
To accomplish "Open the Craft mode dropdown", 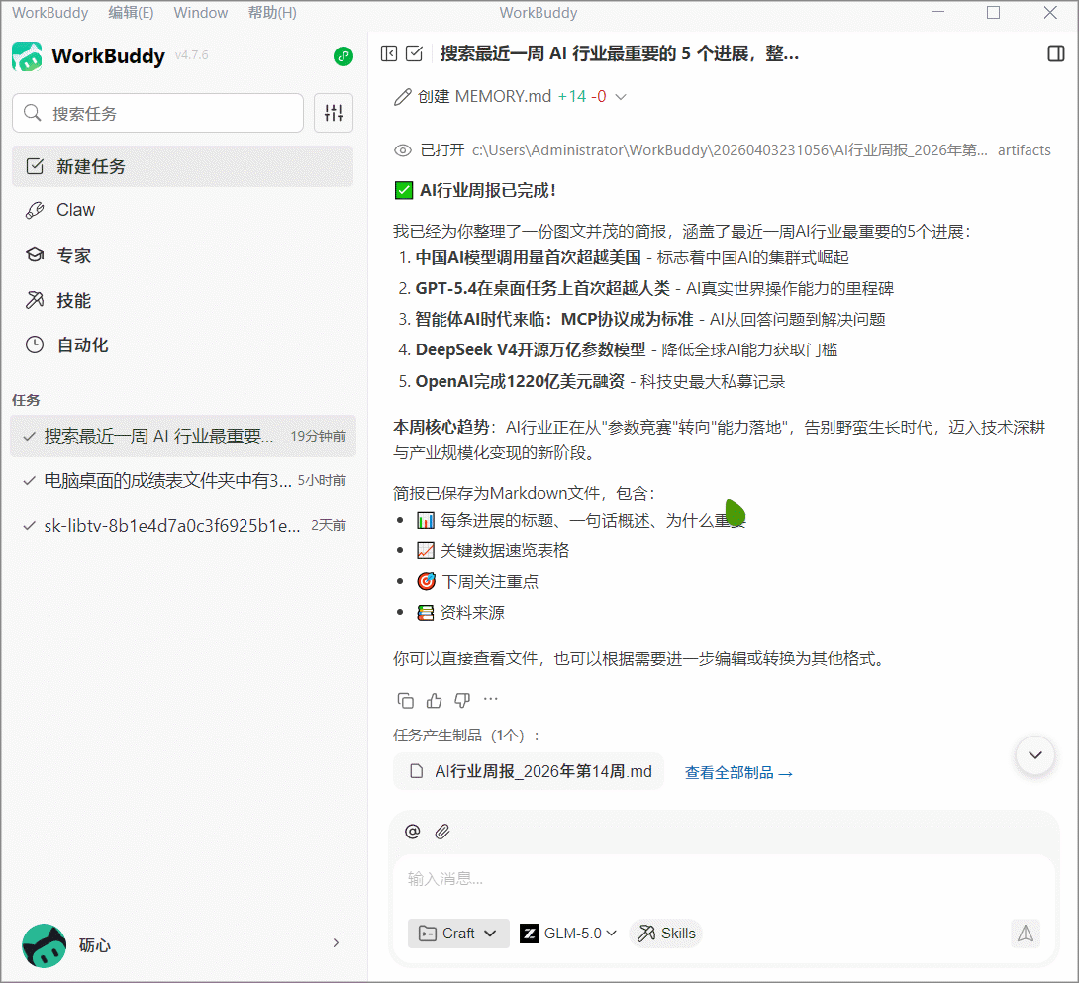I will tap(458, 933).
